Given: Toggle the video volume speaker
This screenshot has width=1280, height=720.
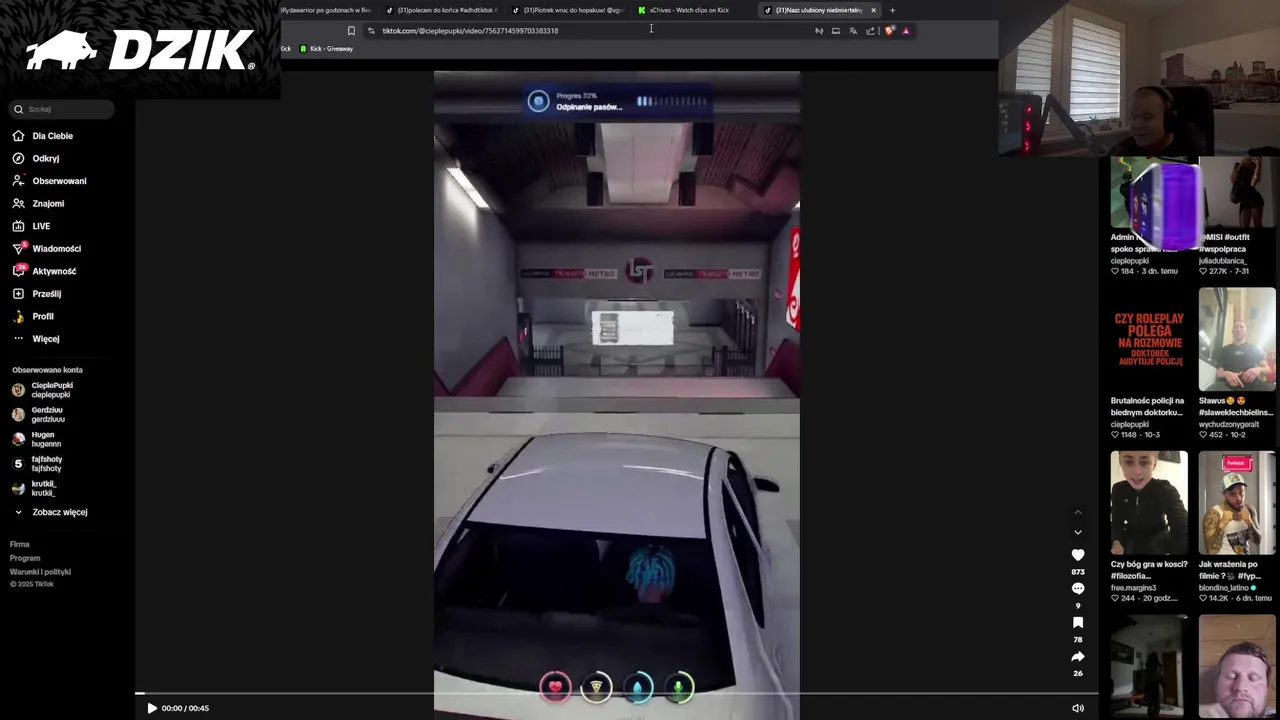Looking at the screenshot, I should (1078, 708).
